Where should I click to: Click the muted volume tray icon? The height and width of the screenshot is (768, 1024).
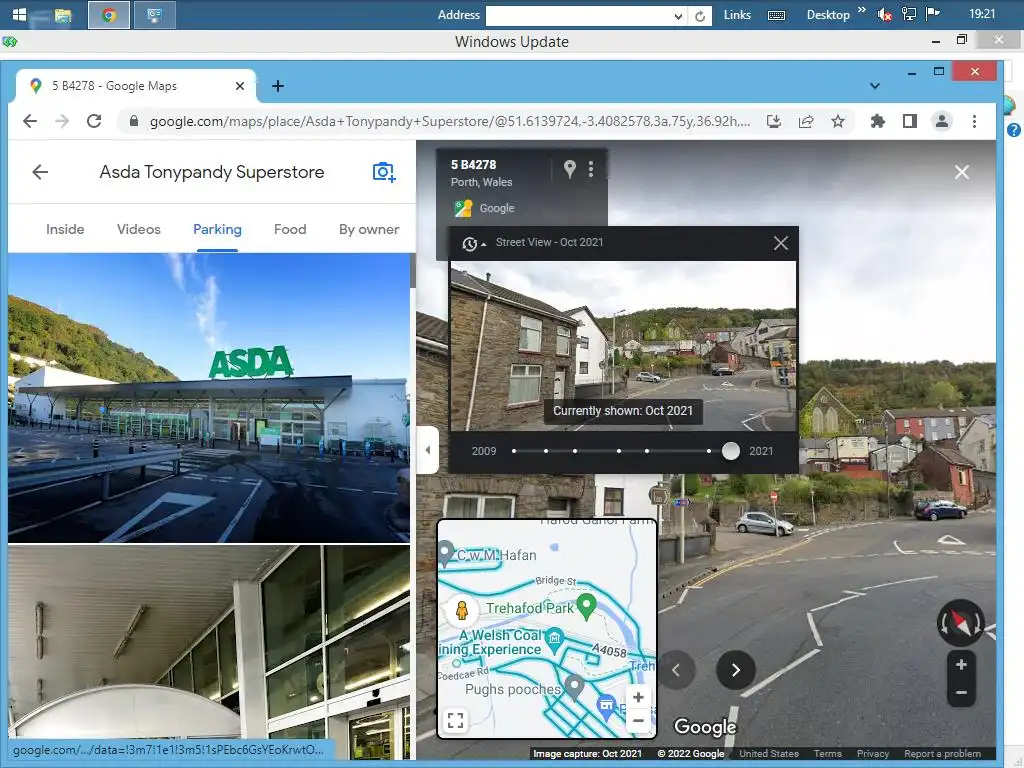tap(885, 15)
